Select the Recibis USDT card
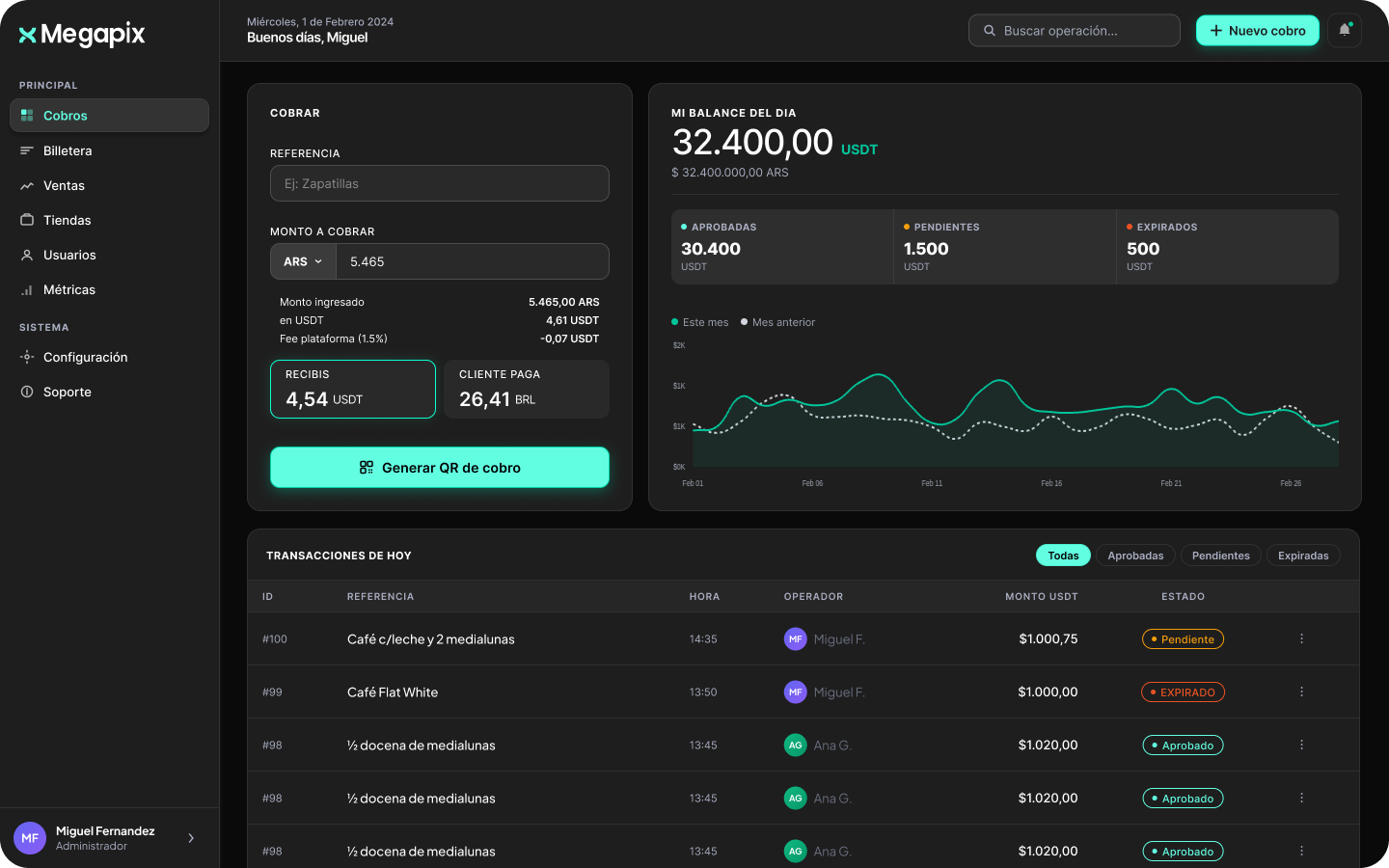 [353, 389]
